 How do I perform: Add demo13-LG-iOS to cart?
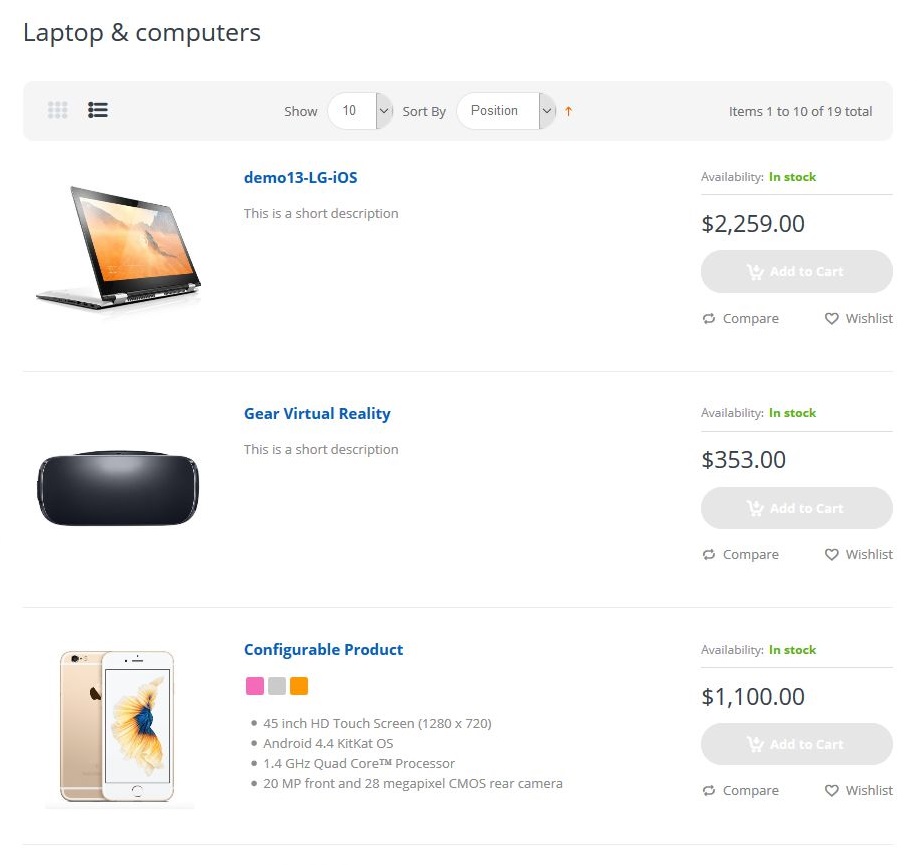click(x=796, y=271)
